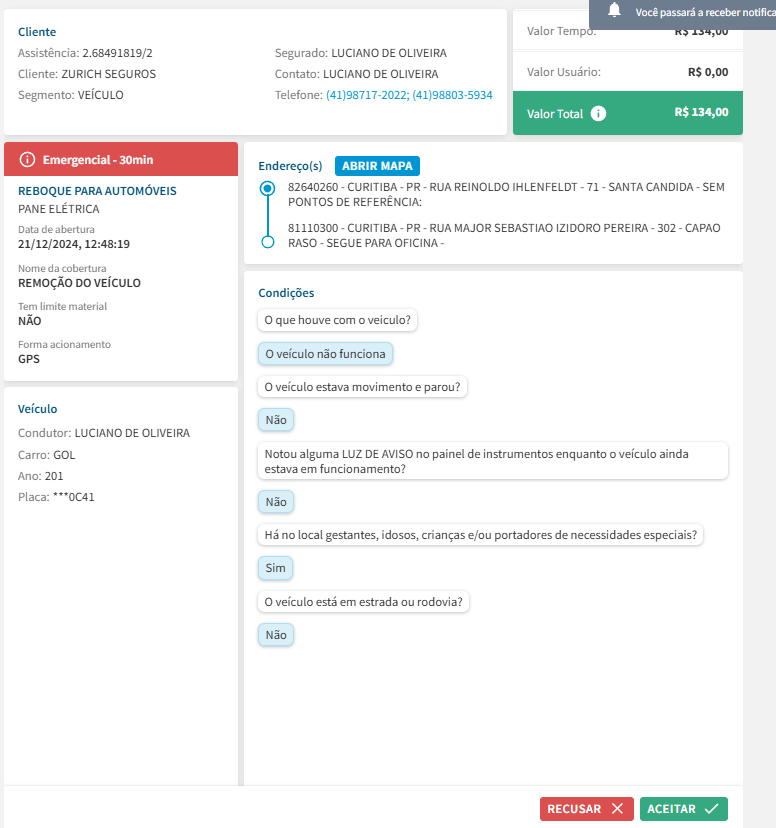This screenshot has width=776, height=828.
Task: Click the 'Sim' answer chip
Action: tap(275, 568)
